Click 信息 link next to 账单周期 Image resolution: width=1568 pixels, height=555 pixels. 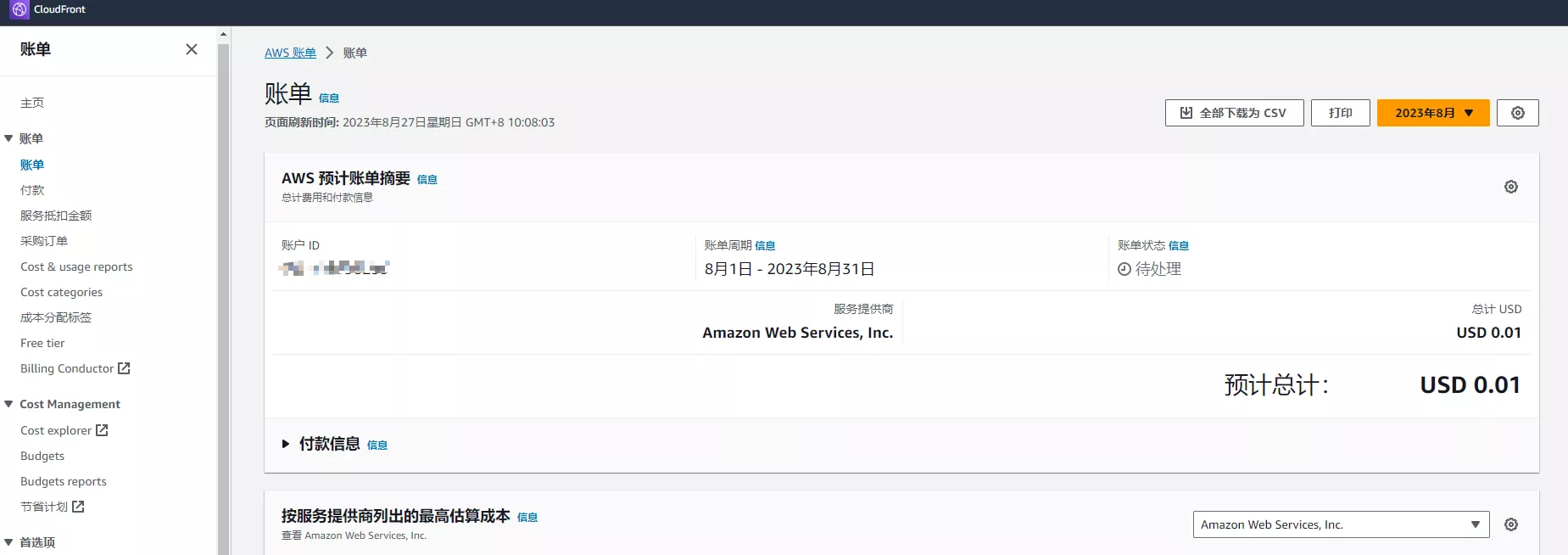point(765,246)
